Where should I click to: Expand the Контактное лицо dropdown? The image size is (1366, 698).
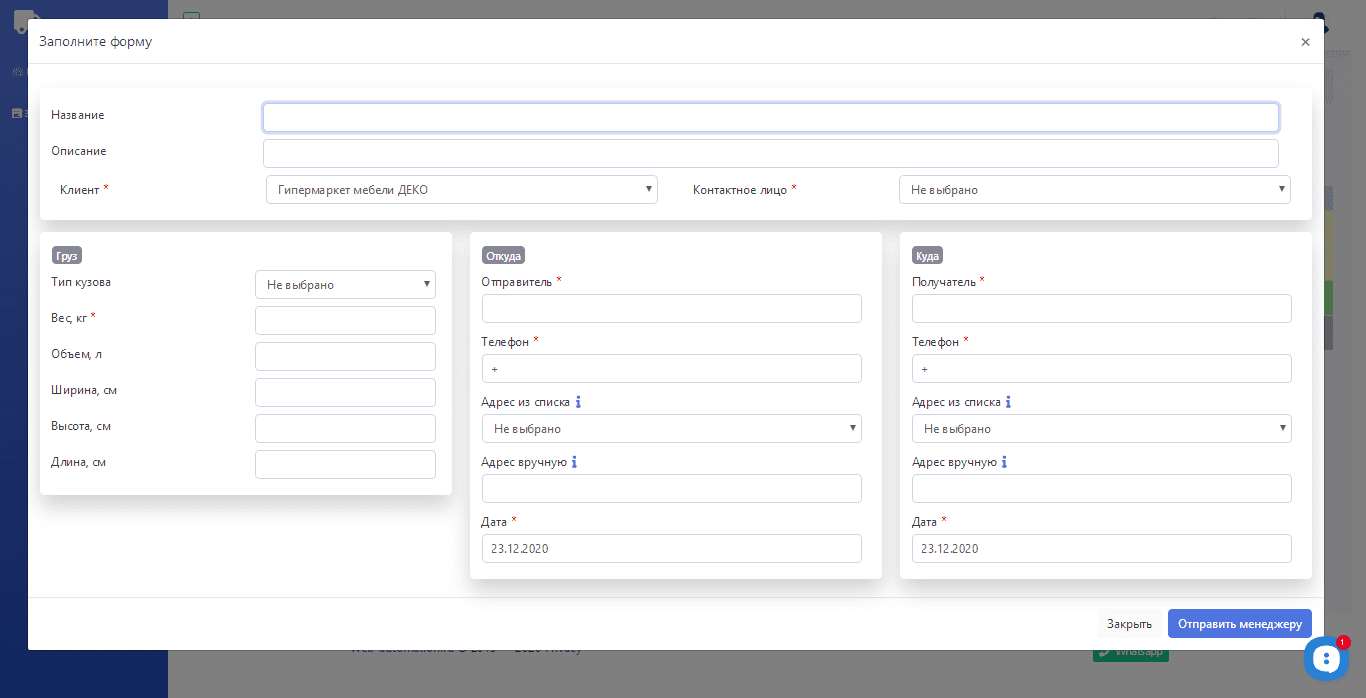1094,189
